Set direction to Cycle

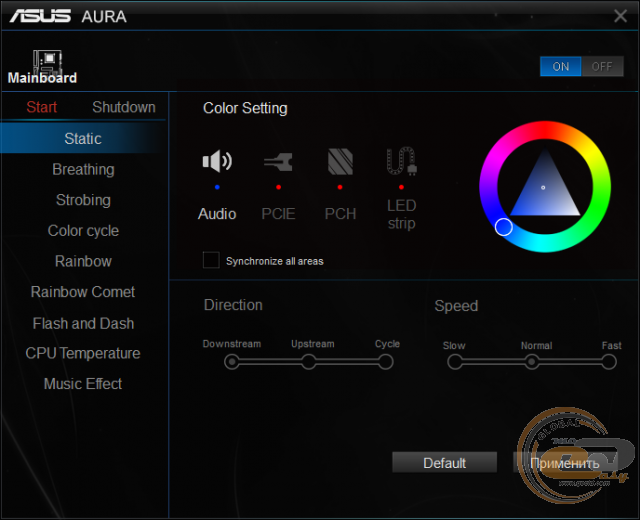click(x=385, y=362)
